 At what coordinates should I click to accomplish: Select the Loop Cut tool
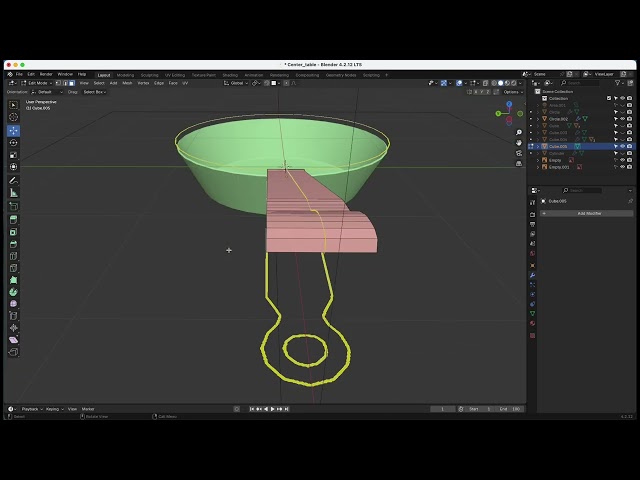13,256
